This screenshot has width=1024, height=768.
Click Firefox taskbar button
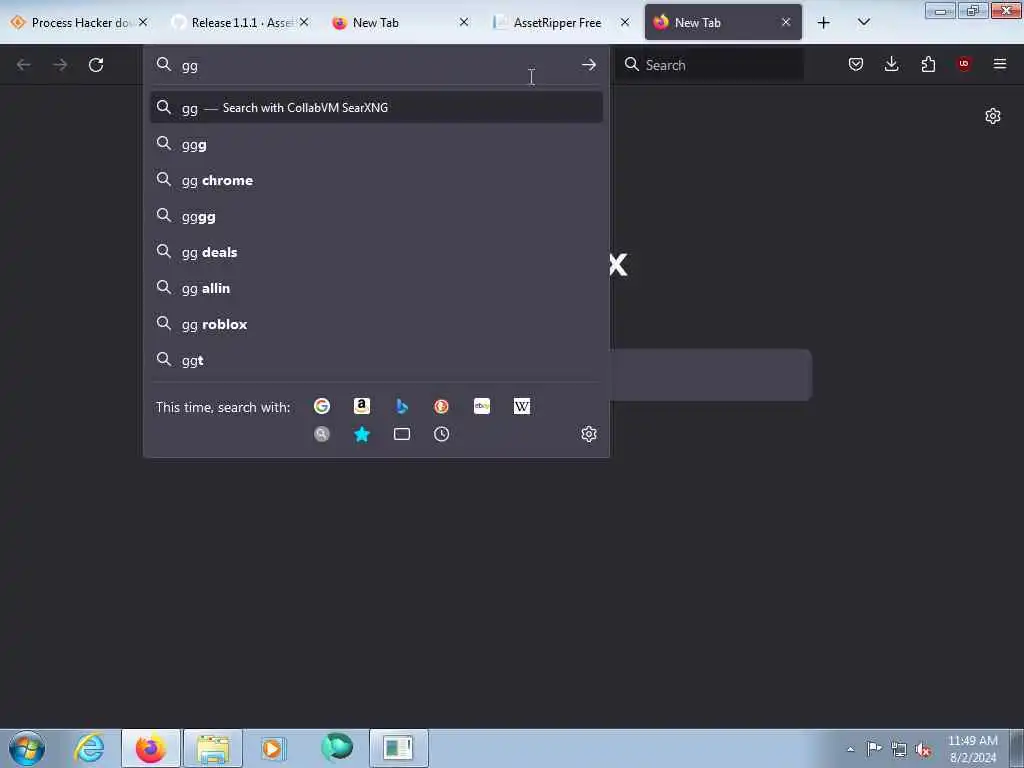(x=151, y=748)
